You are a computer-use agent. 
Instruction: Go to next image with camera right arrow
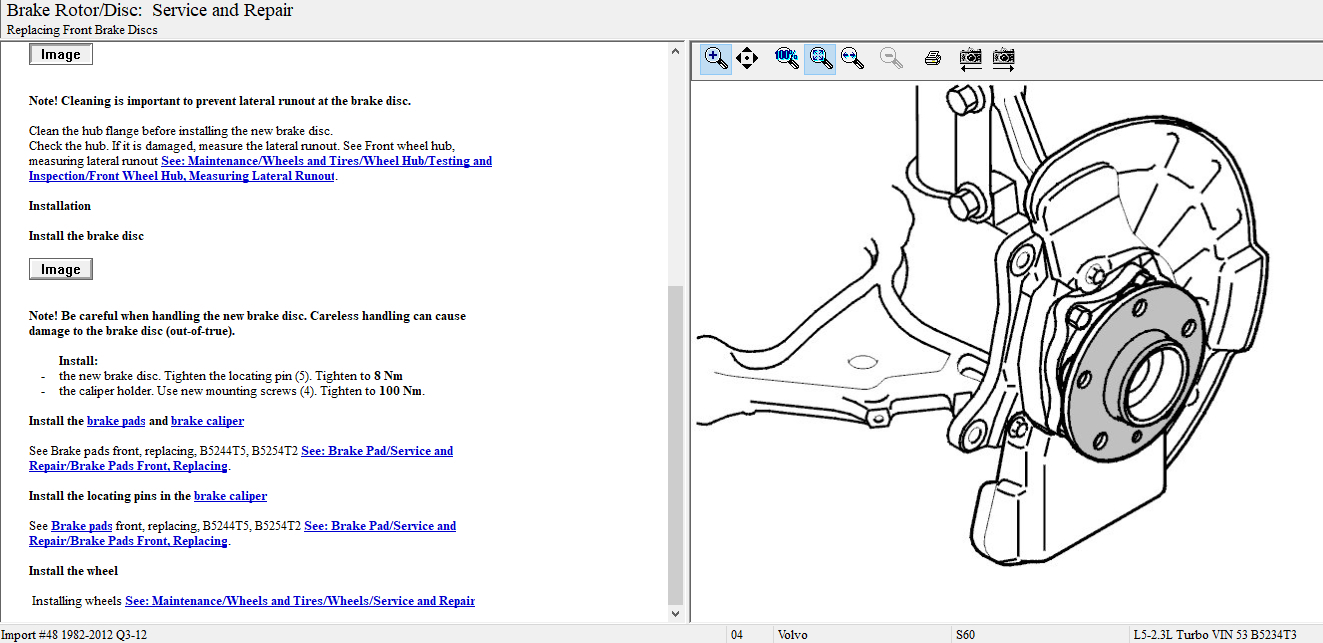point(1003,58)
